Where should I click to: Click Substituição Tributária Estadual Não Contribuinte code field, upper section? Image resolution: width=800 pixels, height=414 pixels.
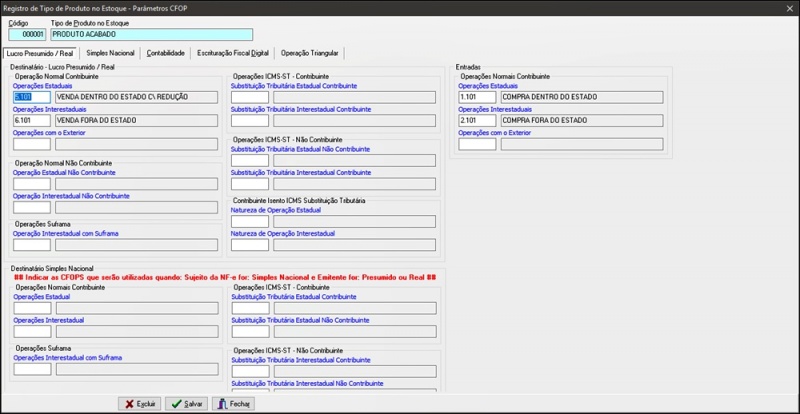point(249,160)
